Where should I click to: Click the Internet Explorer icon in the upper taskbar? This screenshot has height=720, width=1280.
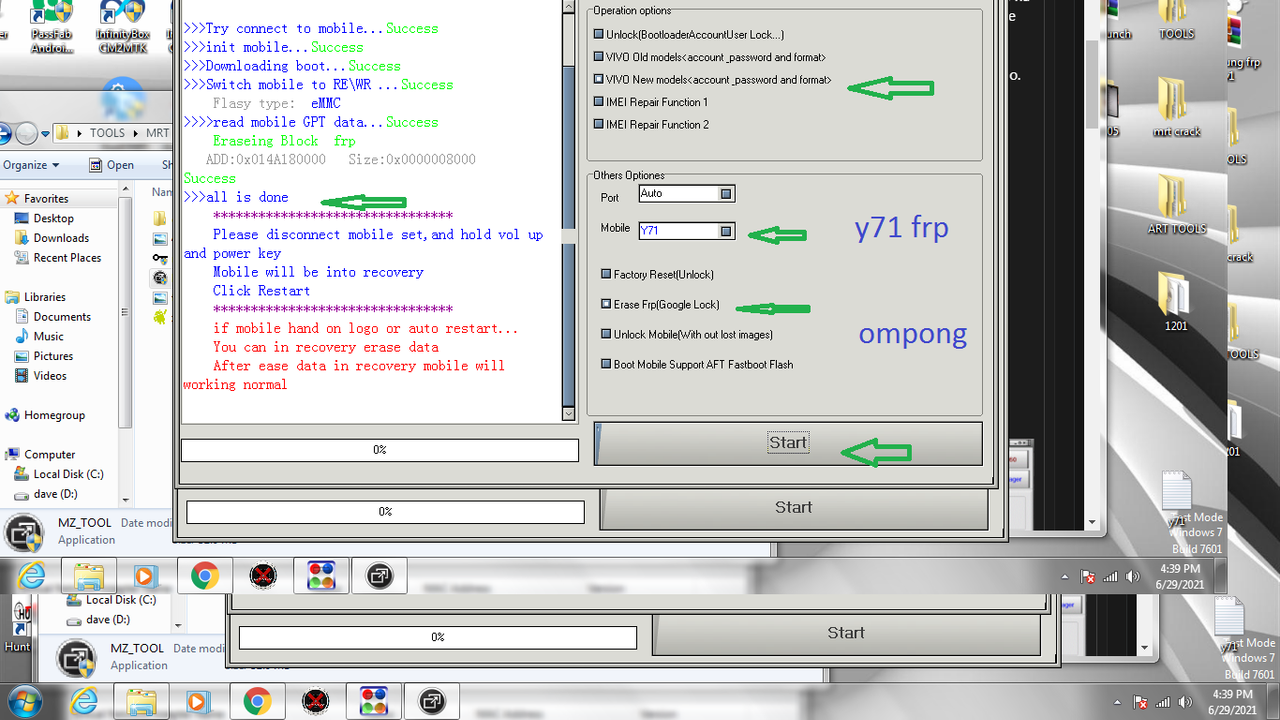click(32, 575)
